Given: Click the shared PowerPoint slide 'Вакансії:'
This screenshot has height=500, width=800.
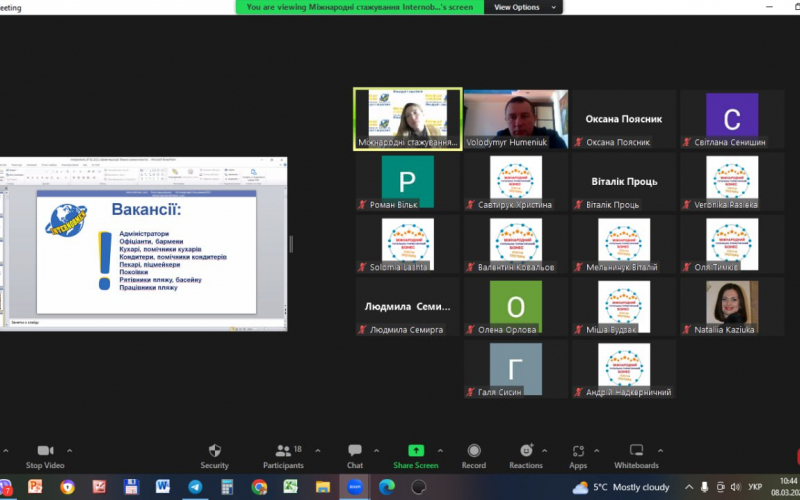Looking at the screenshot, I should tap(146, 252).
